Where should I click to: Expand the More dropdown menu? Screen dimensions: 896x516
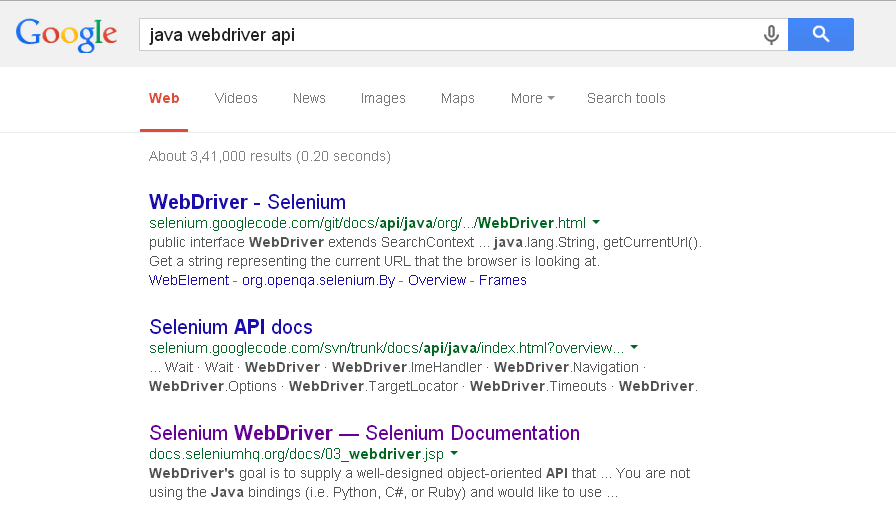click(x=533, y=98)
